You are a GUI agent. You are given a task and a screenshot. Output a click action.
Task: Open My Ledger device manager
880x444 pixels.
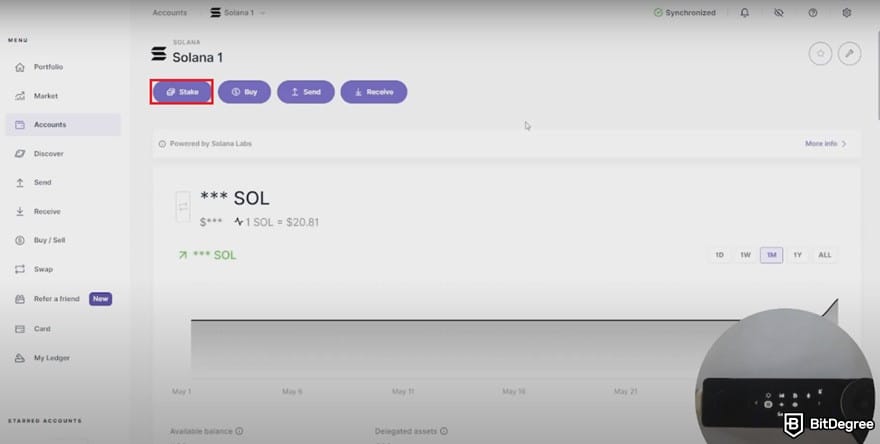click(x=52, y=358)
